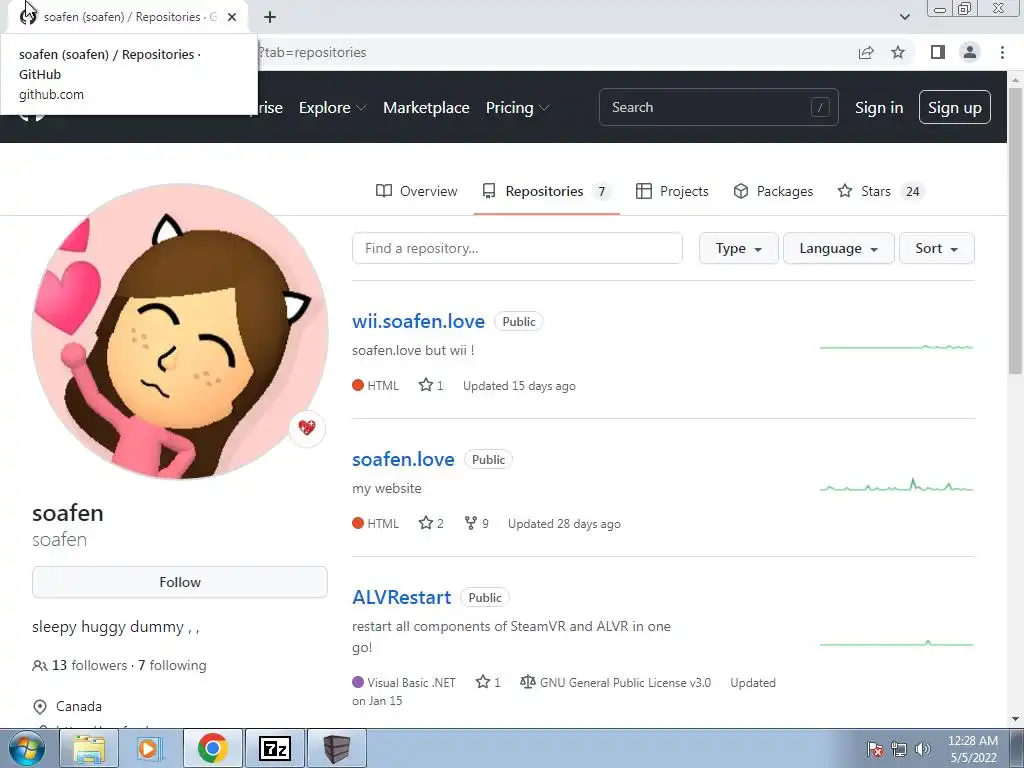
Task: Open the Chrome profile avatar icon
Action: tap(970, 52)
